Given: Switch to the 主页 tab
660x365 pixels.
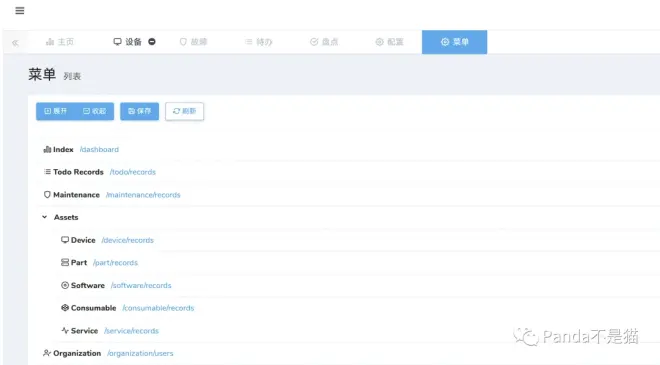Looking at the screenshot, I should click(x=60, y=42).
